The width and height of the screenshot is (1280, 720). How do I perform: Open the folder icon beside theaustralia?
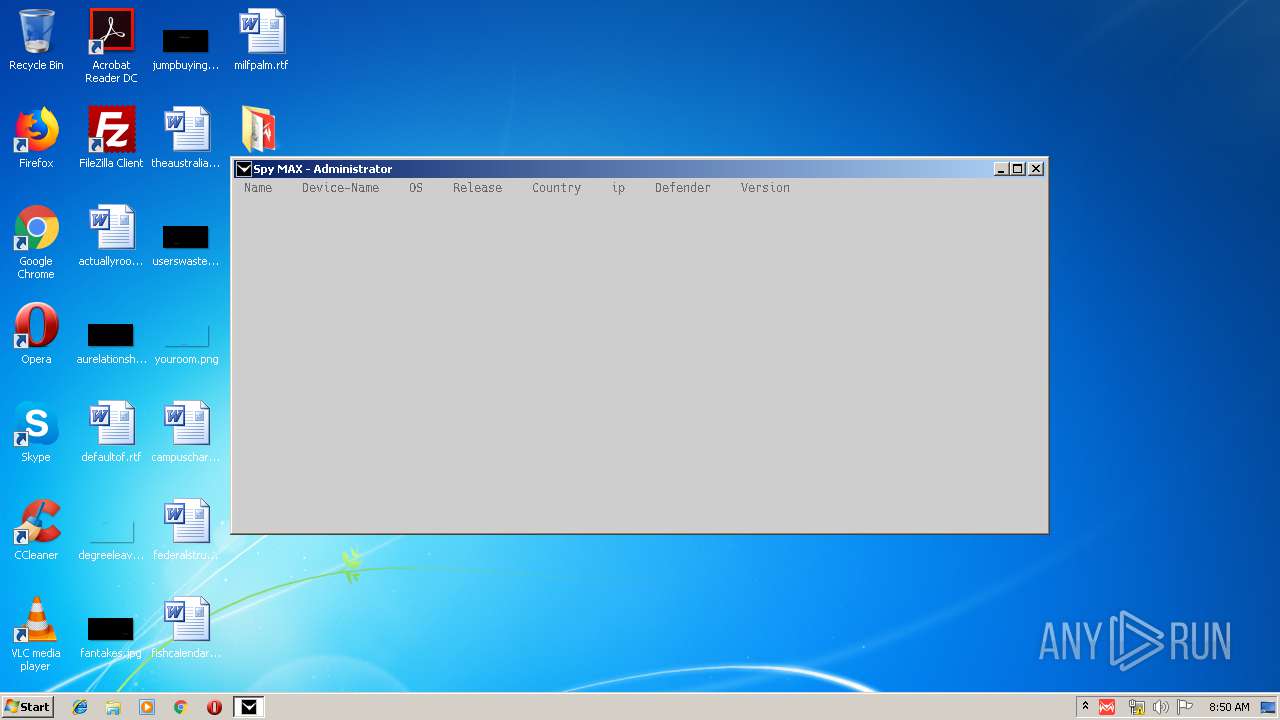point(259,130)
